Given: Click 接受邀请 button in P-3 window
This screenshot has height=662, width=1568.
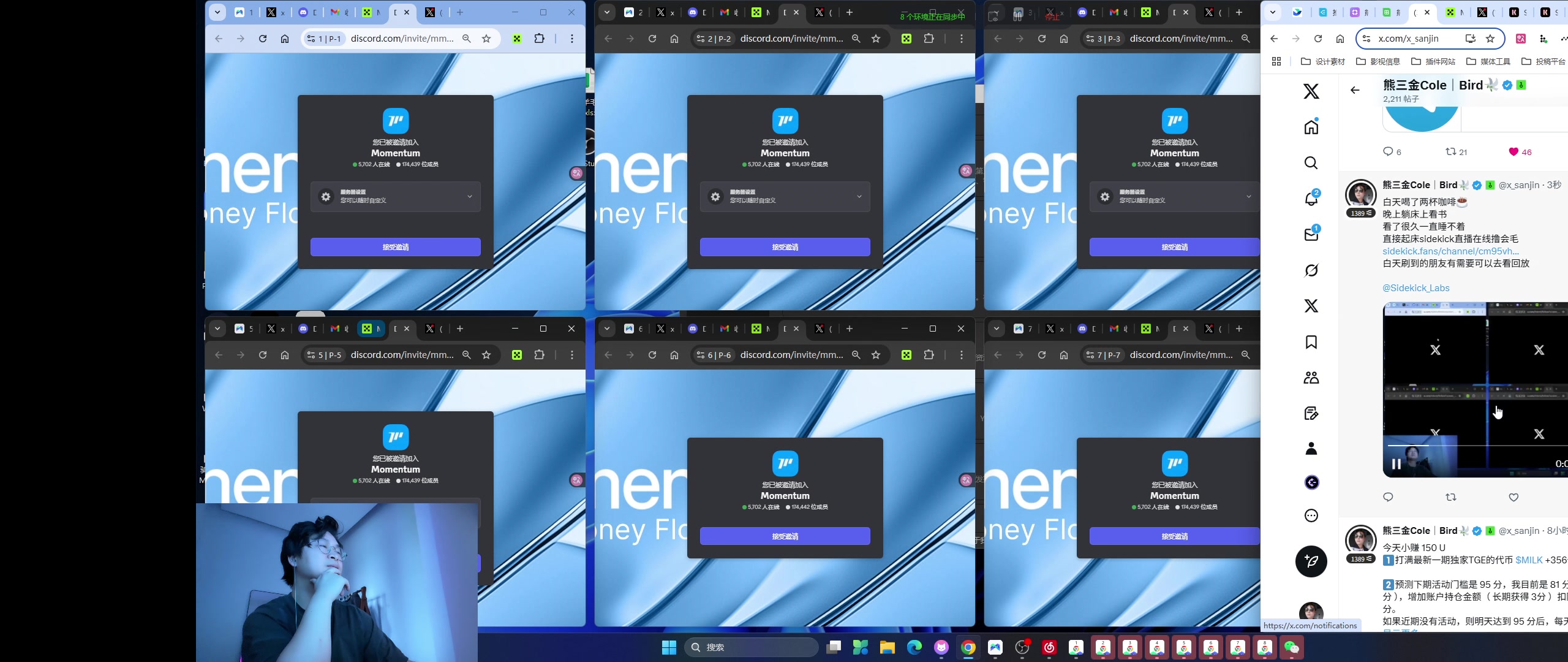Looking at the screenshot, I should click(1175, 247).
